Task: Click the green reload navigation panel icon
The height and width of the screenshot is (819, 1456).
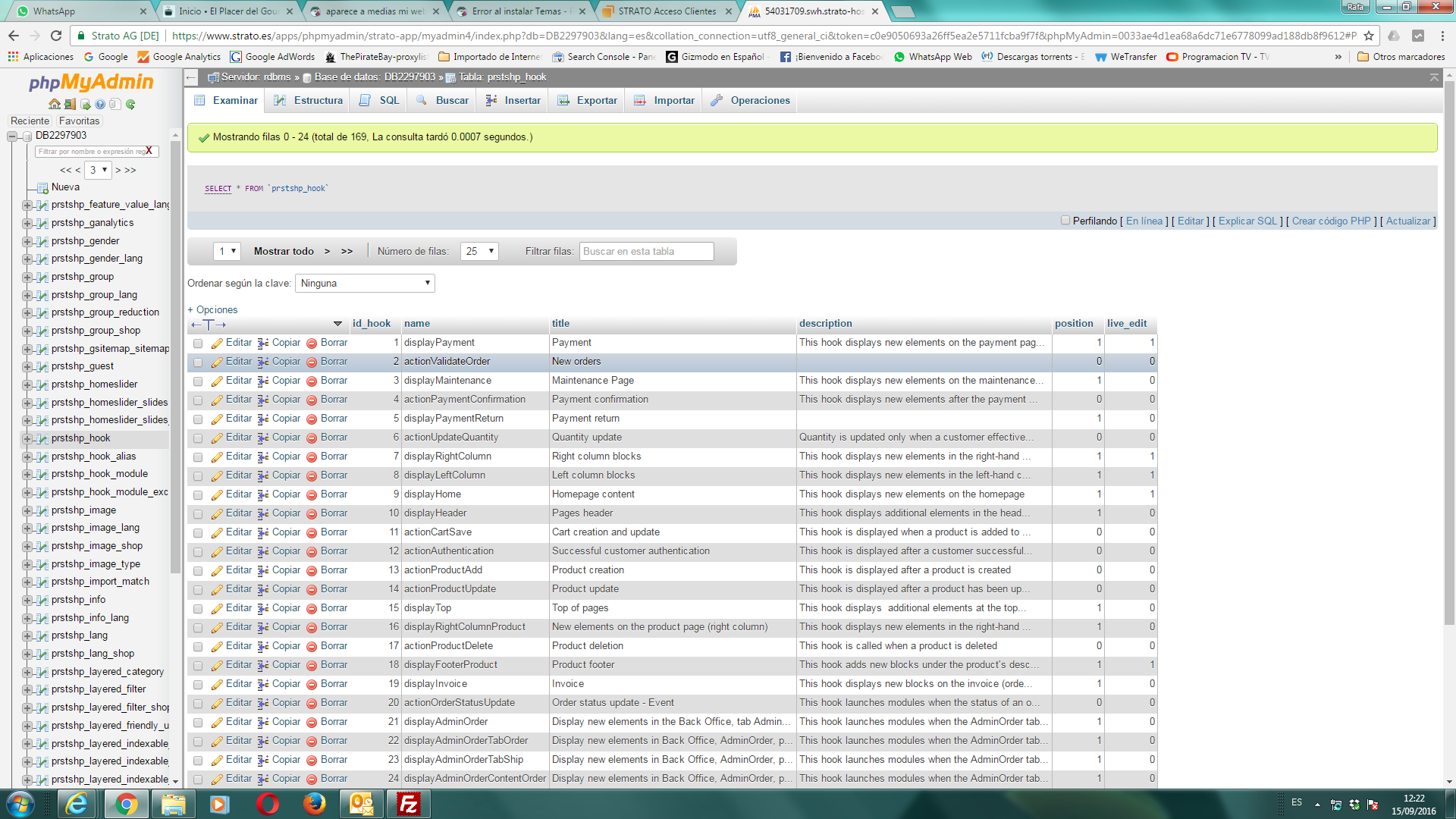Action: click(x=130, y=105)
